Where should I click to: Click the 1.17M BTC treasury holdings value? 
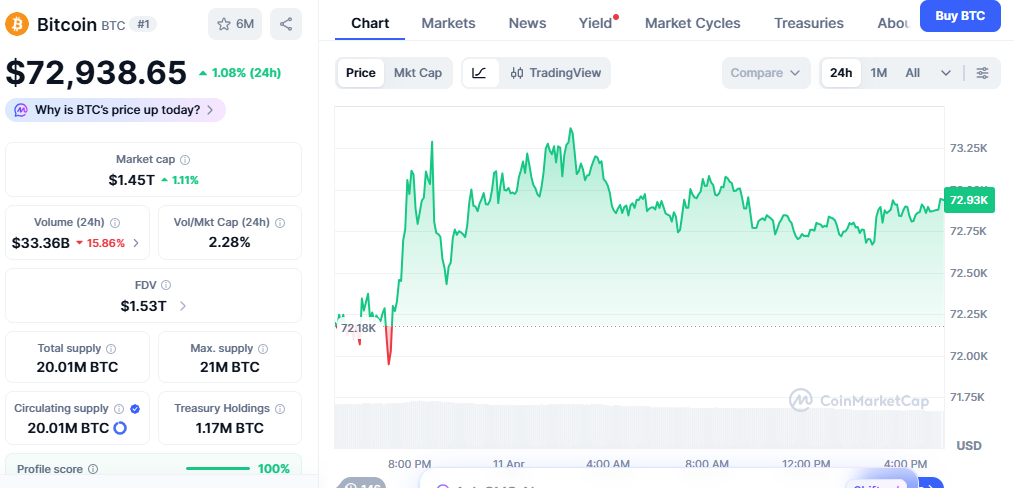[230, 428]
